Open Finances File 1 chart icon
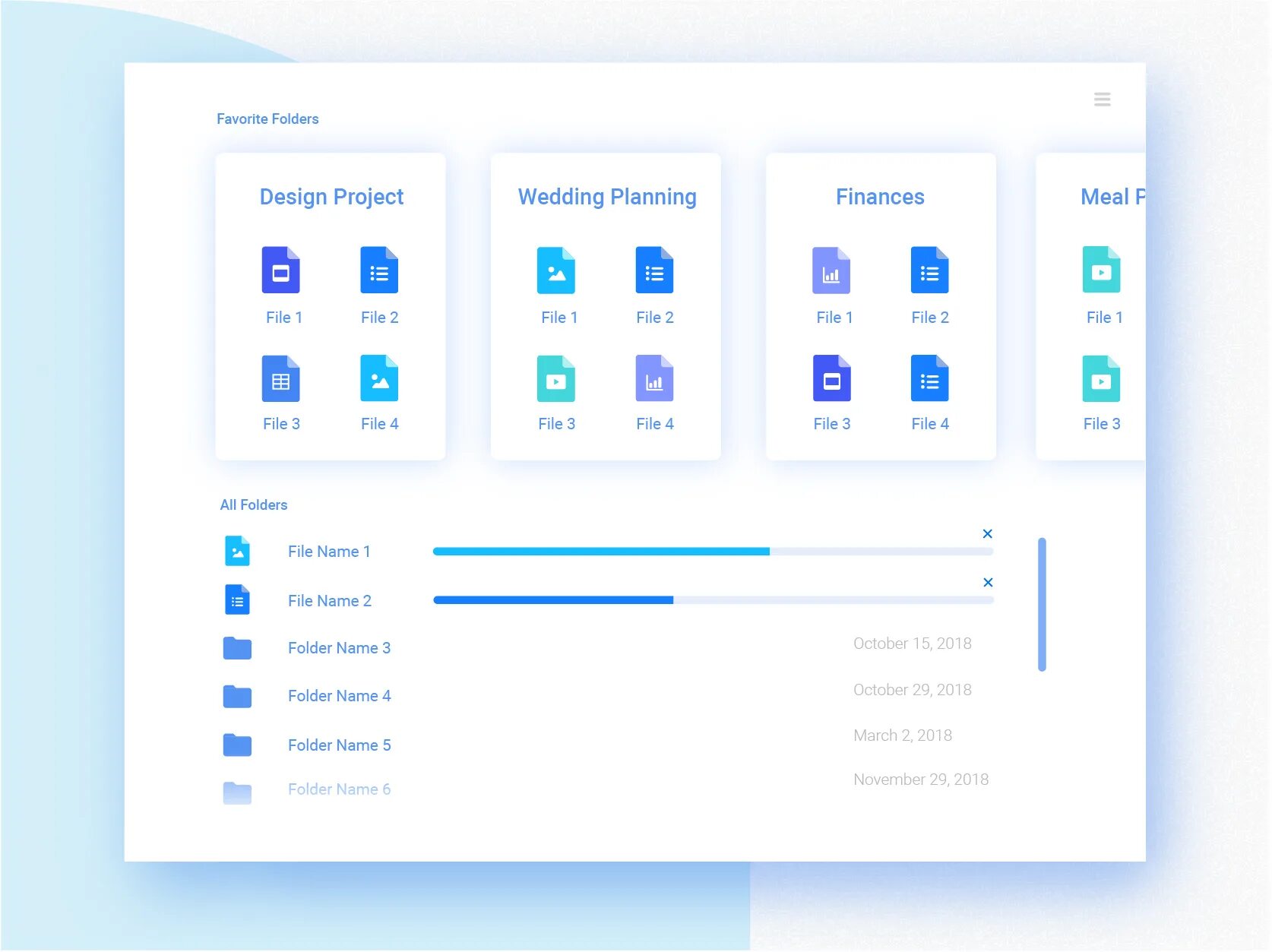The height and width of the screenshot is (952, 1272). pyautogui.click(x=831, y=270)
